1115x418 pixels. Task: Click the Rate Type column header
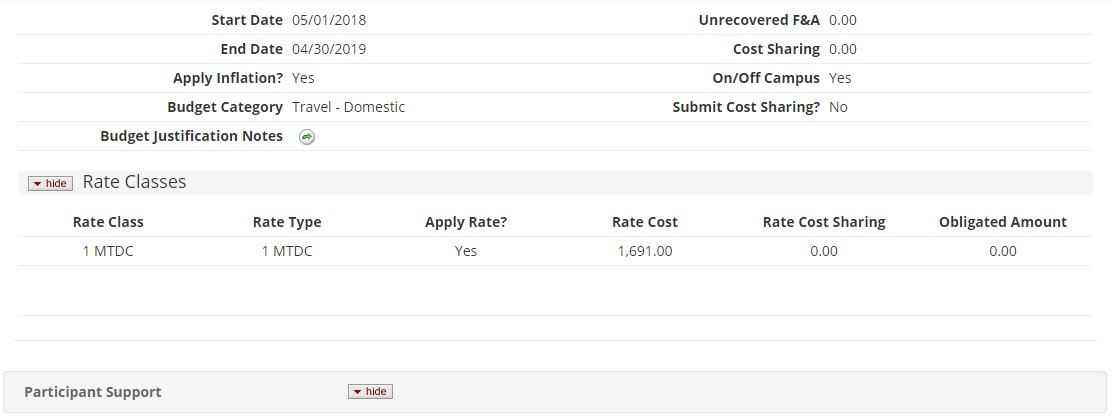point(287,222)
